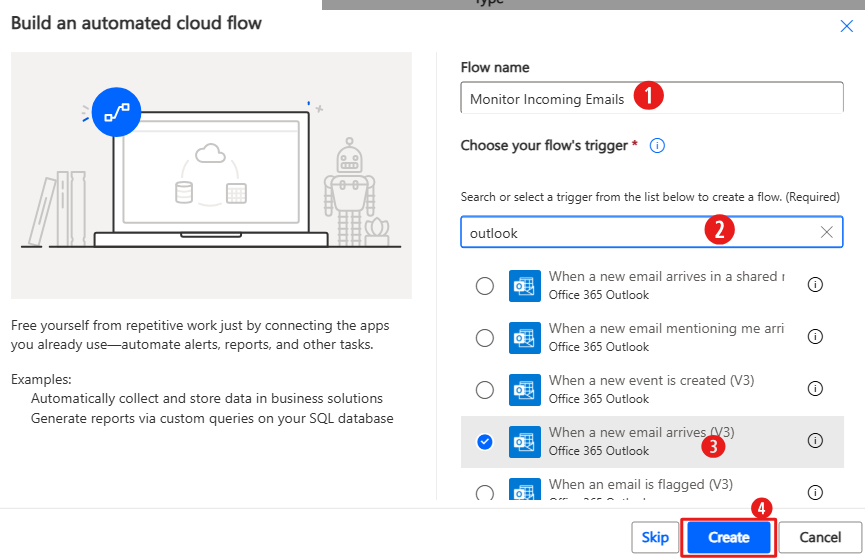The width and height of the screenshot is (865, 559).
Task: Click the laptop illustration image
Action: pos(211,175)
